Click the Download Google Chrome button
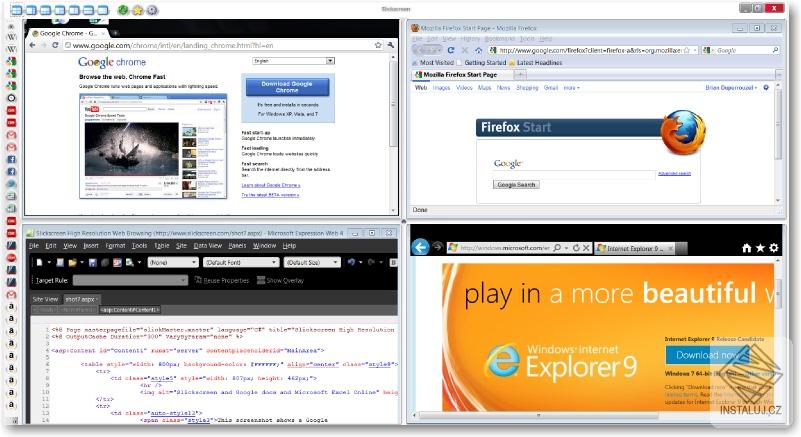Viewport: 801px width, 437px height. click(x=287, y=87)
